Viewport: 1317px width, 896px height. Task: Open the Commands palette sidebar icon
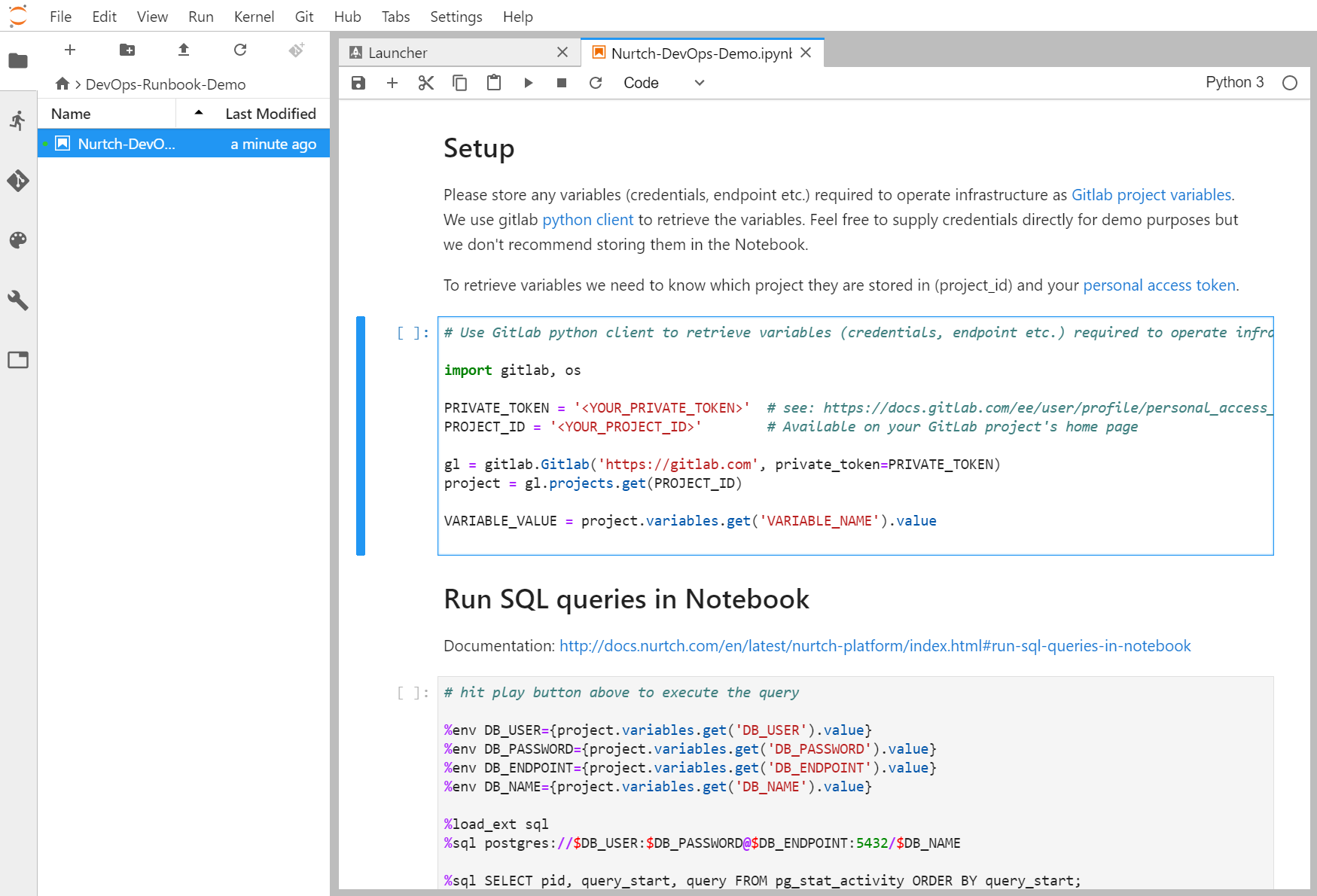click(x=18, y=240)
